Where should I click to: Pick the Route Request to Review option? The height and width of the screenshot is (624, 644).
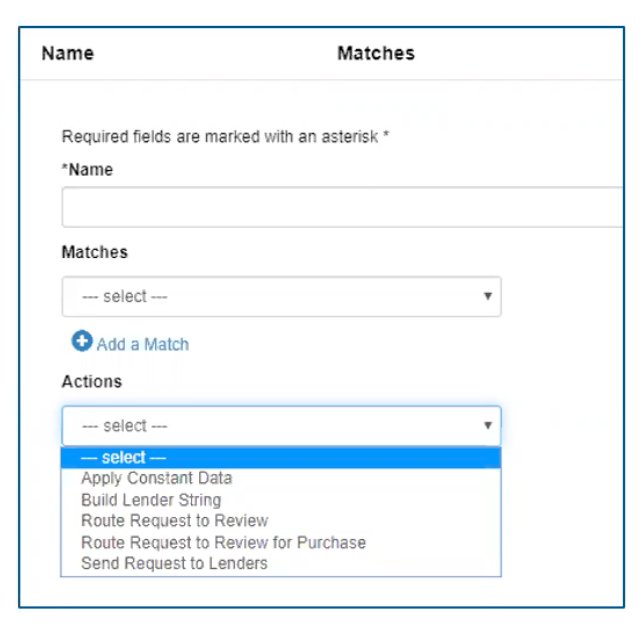tap(174, 521)
